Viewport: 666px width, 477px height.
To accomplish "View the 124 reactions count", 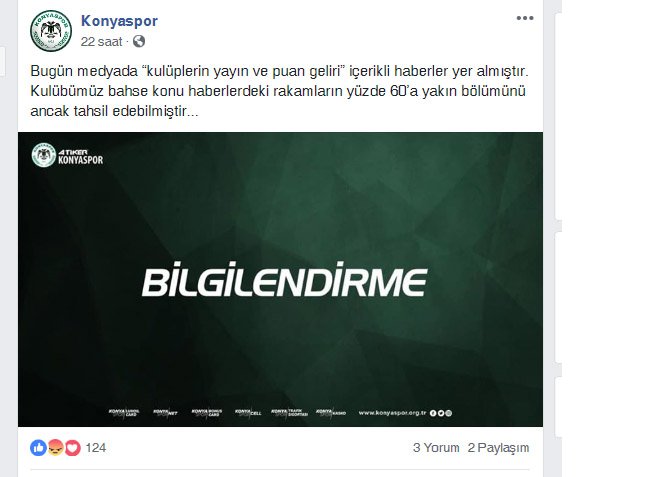I will click(x=96, y=448).
